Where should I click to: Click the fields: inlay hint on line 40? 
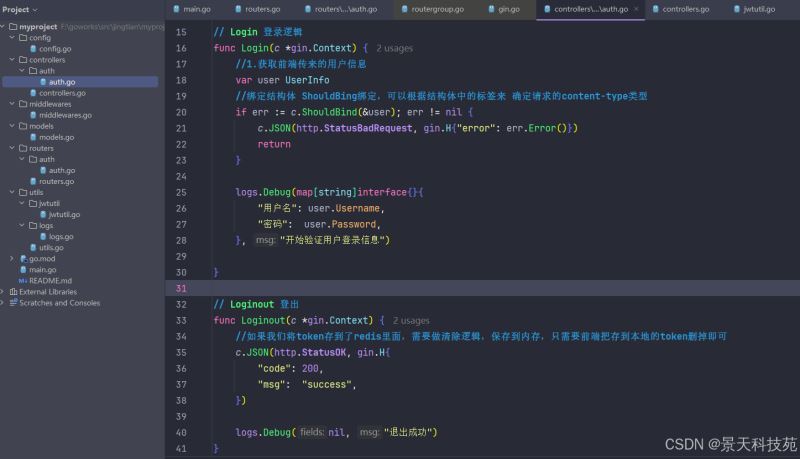pos(312,432)
